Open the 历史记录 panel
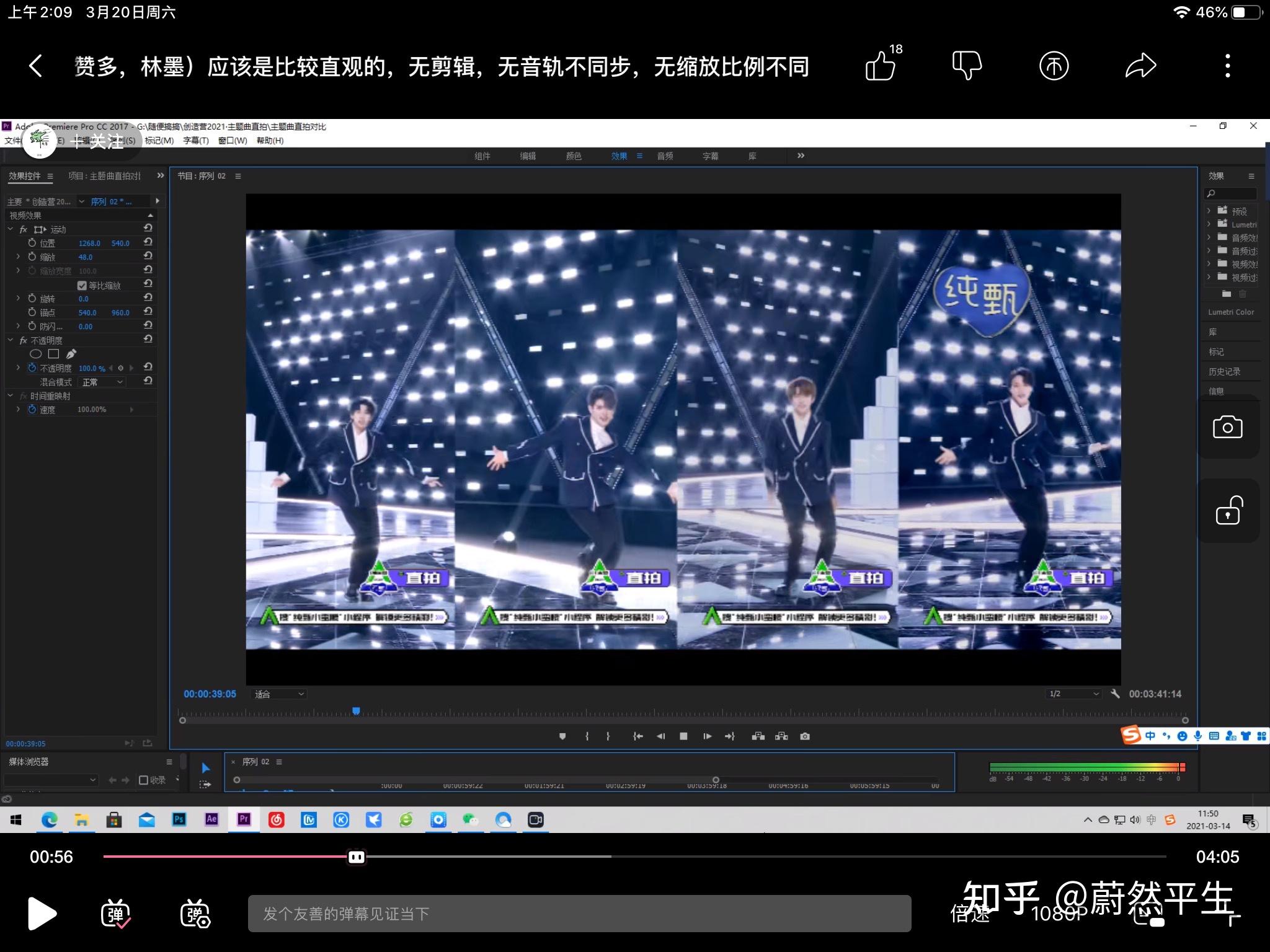This screenshot has width=1270, height=952. click(1224, 371)
